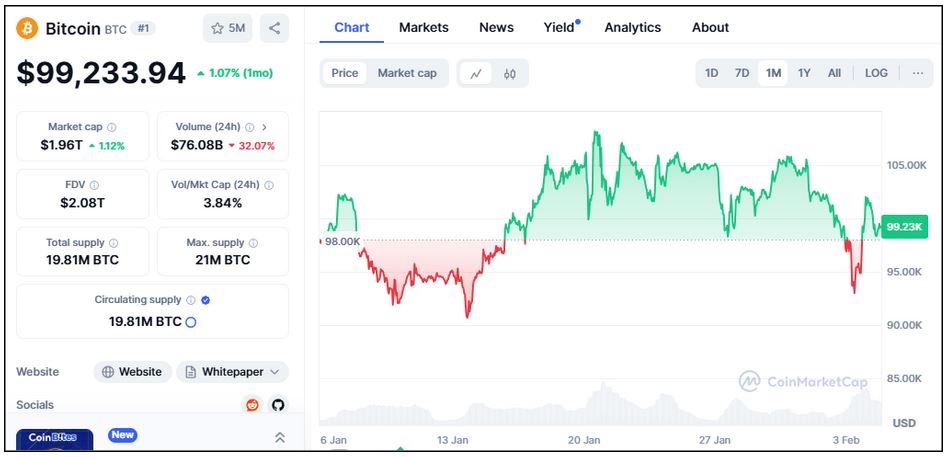The image size is (948, 457).
Task: Open the chart more options ellipsis menu
Action: coord(917,73)
